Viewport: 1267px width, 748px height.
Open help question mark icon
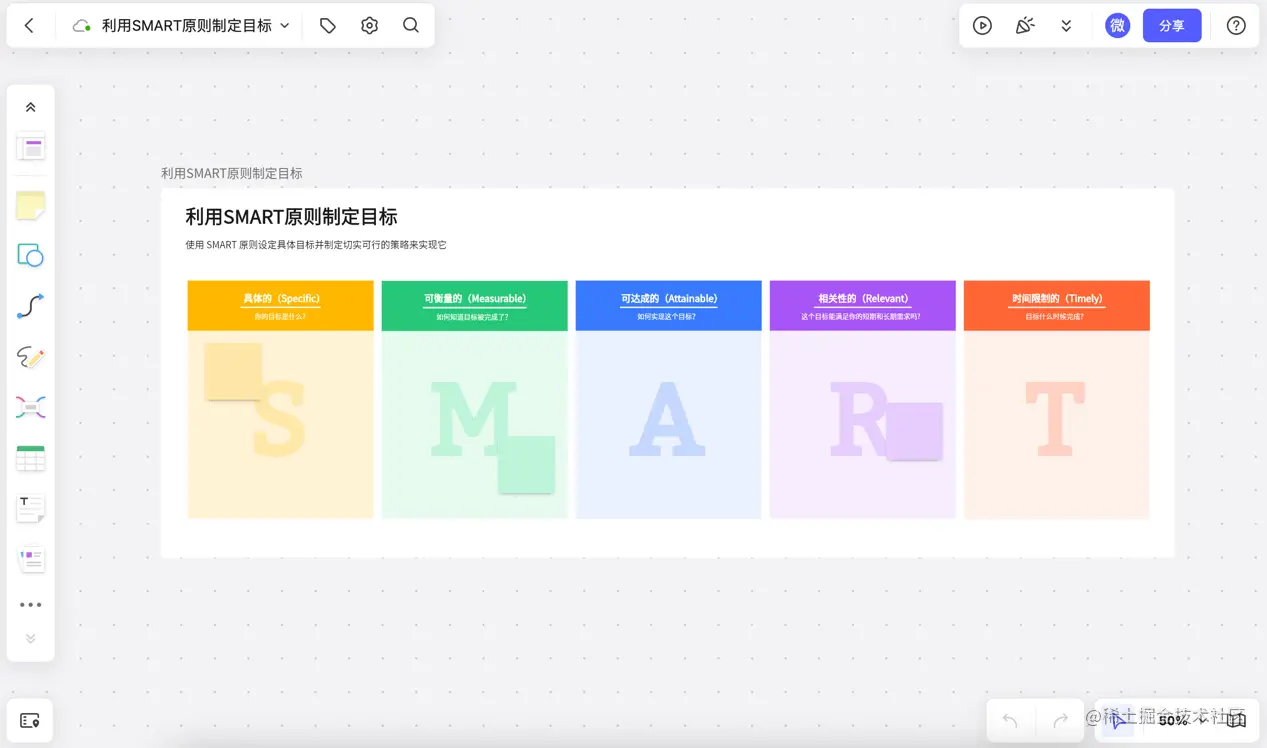click(x=1236, y=26)
